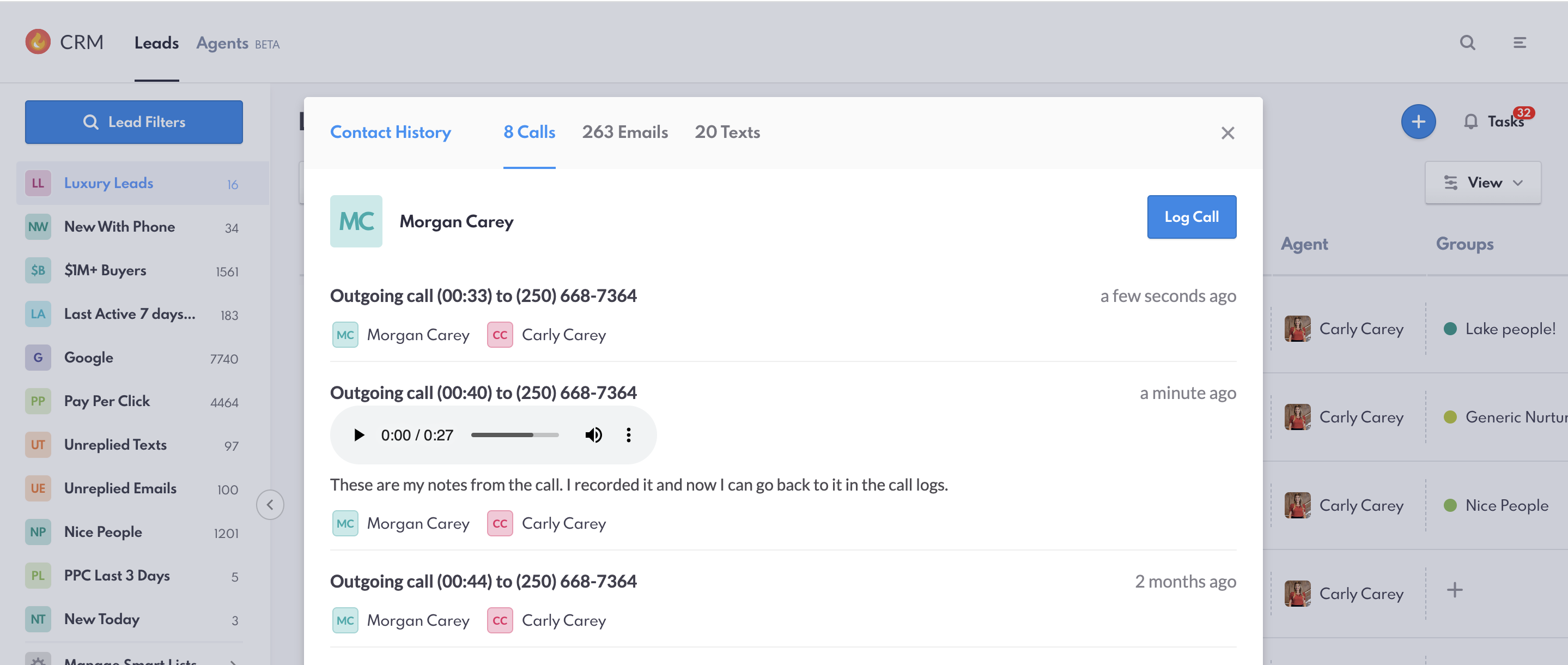Image resolution: width=1568 pixels, height=665 pixels.
Task: Click the Log Call button
Action: point(1191,217)
